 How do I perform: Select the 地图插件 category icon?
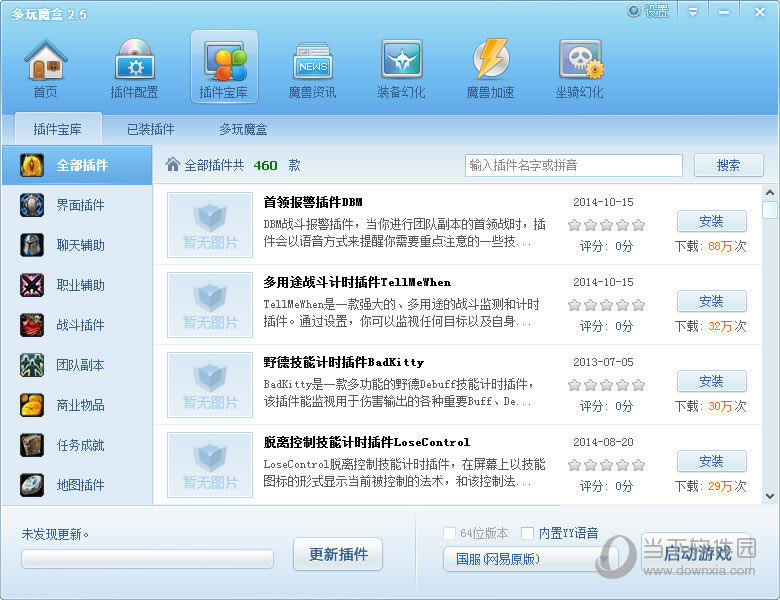[x=32, y=485]
